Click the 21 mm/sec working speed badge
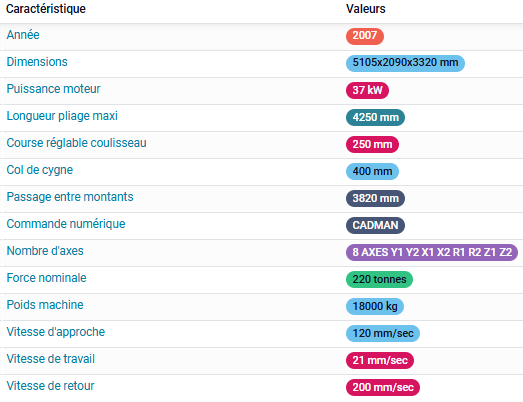 point(380,360)
